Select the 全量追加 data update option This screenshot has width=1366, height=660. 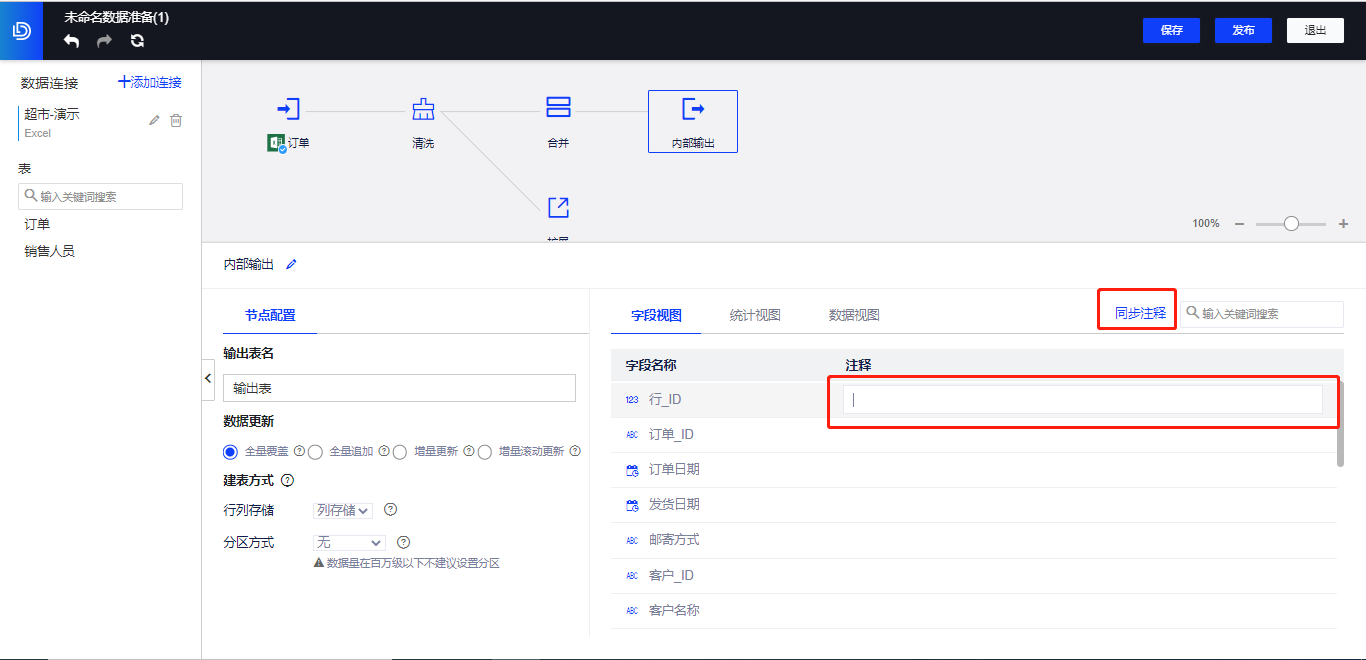315,451
